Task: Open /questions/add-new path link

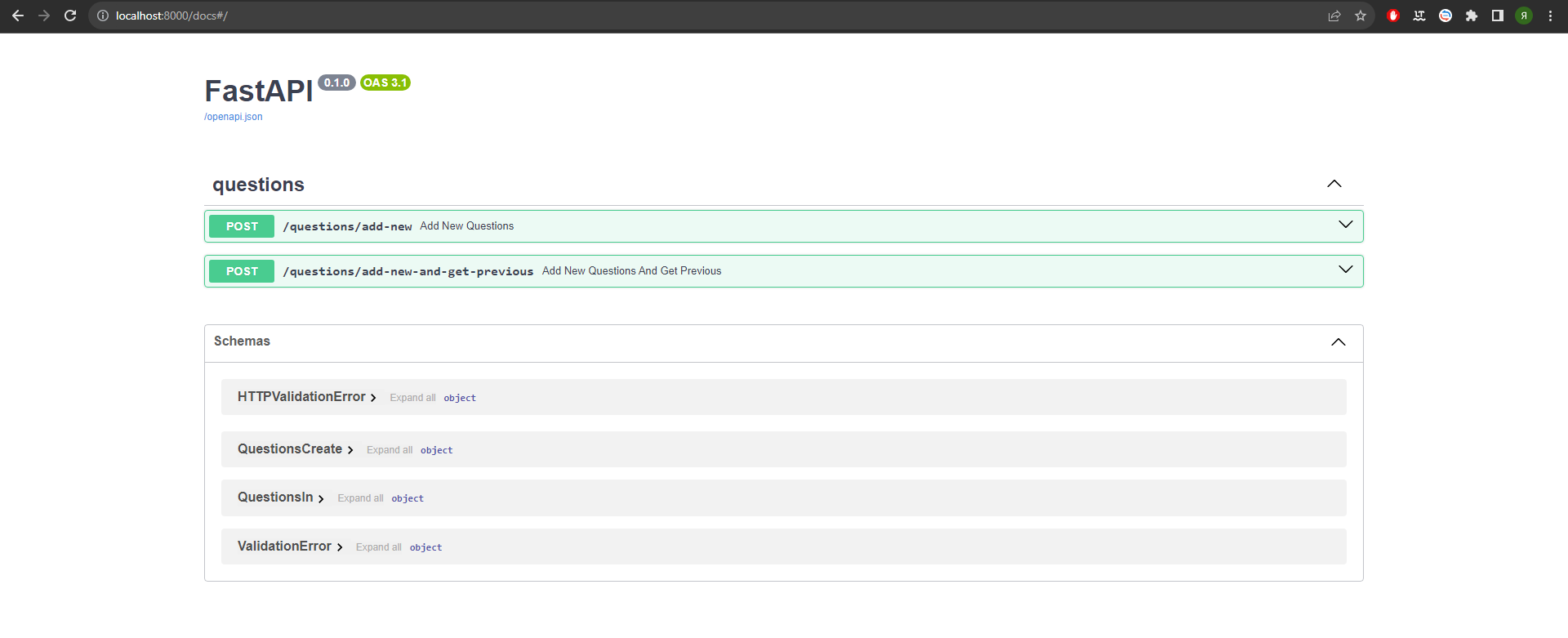Action: pyautogui.click(x=347, y=226)
